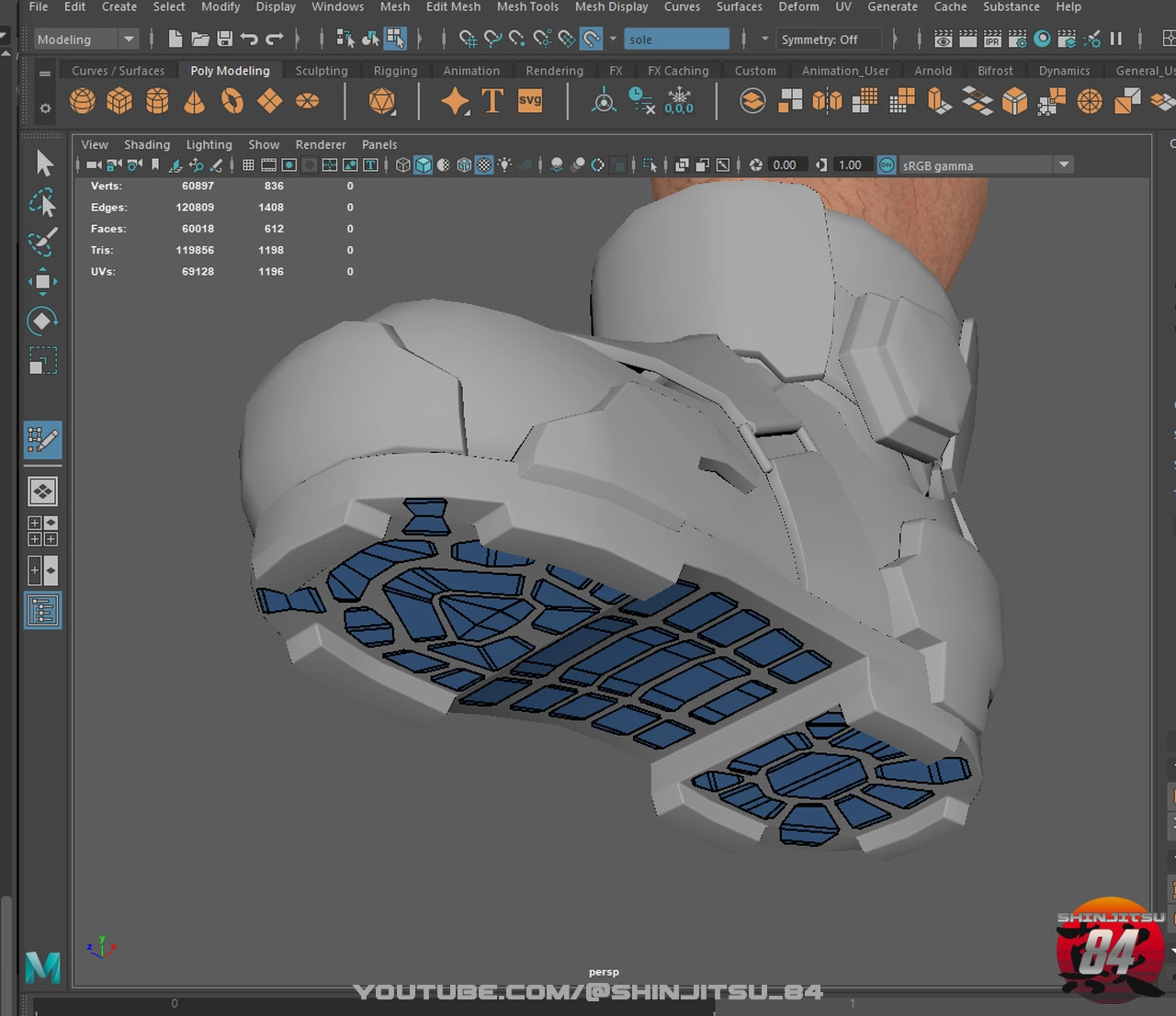Open the viewport Lighting panel menu

[x=209, y=144]
